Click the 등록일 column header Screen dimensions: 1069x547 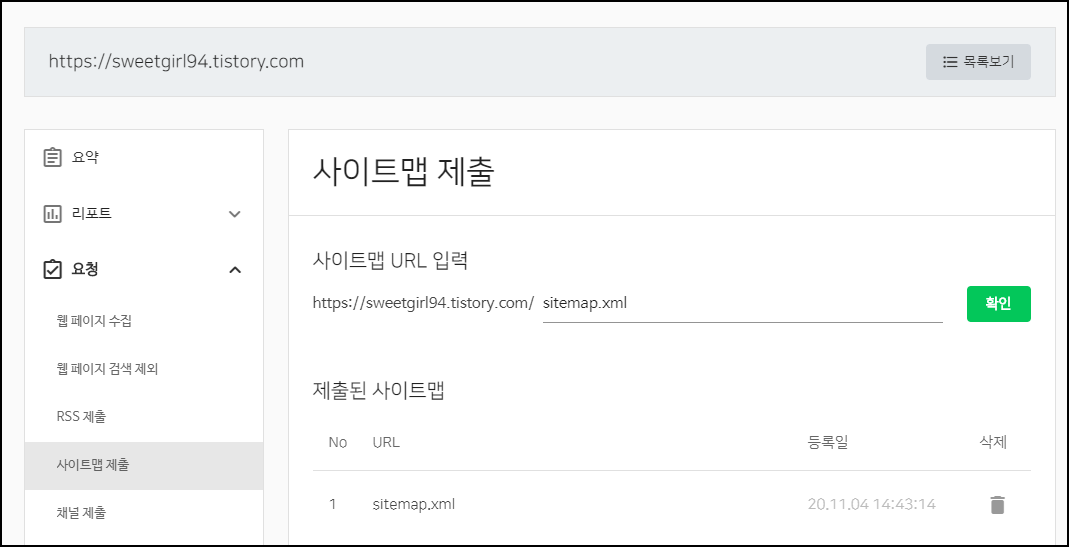coord(828,442)
